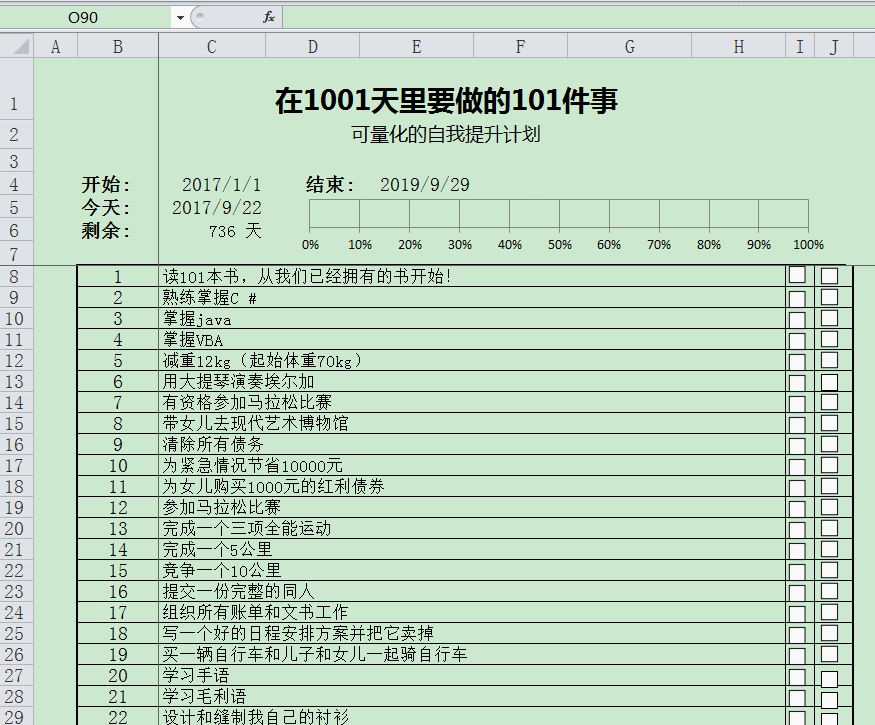875x725 pixels.
Task: Click the 开始: label cell
Action: click(106, 184)
